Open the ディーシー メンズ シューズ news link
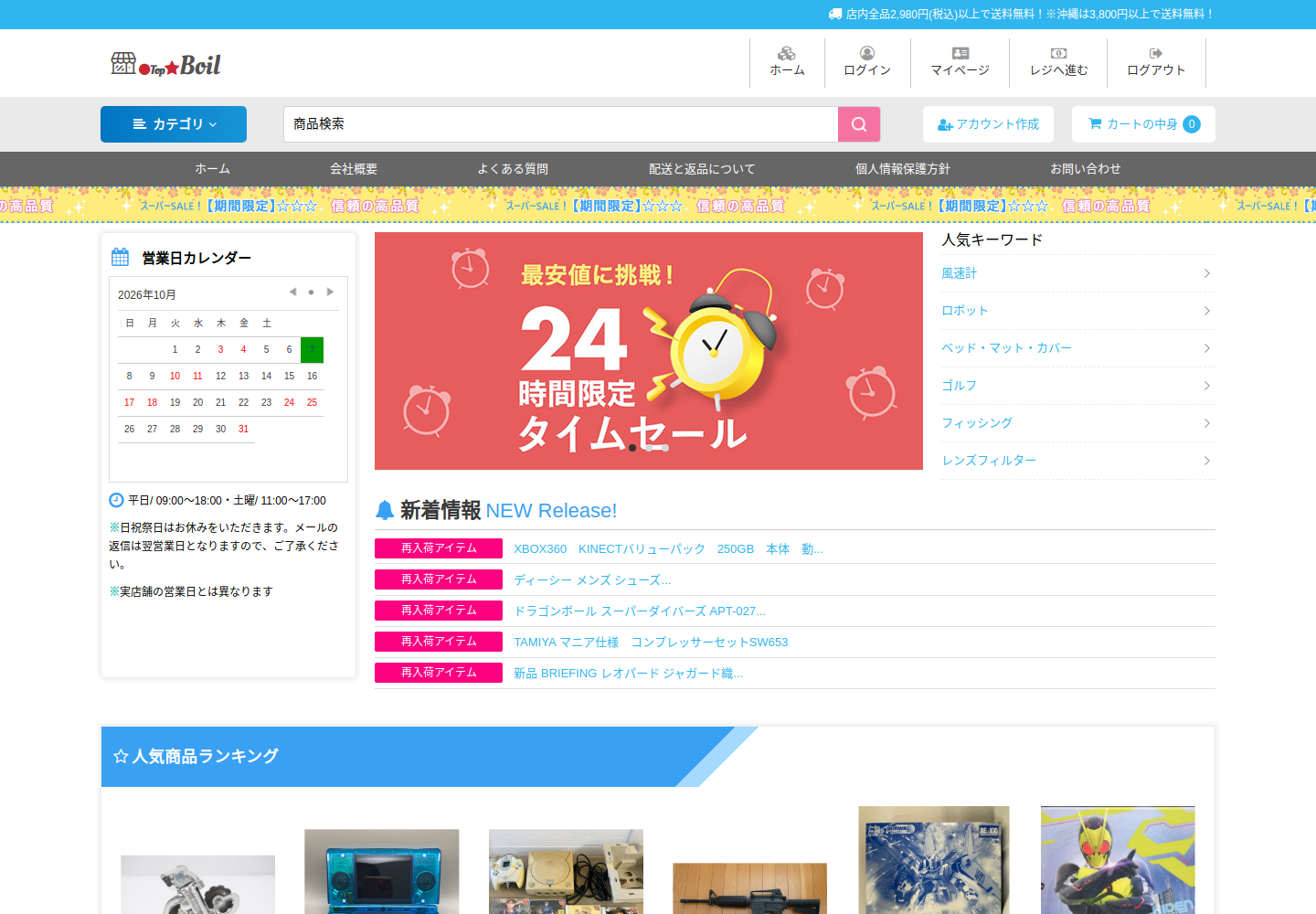 tap(592, 580)
